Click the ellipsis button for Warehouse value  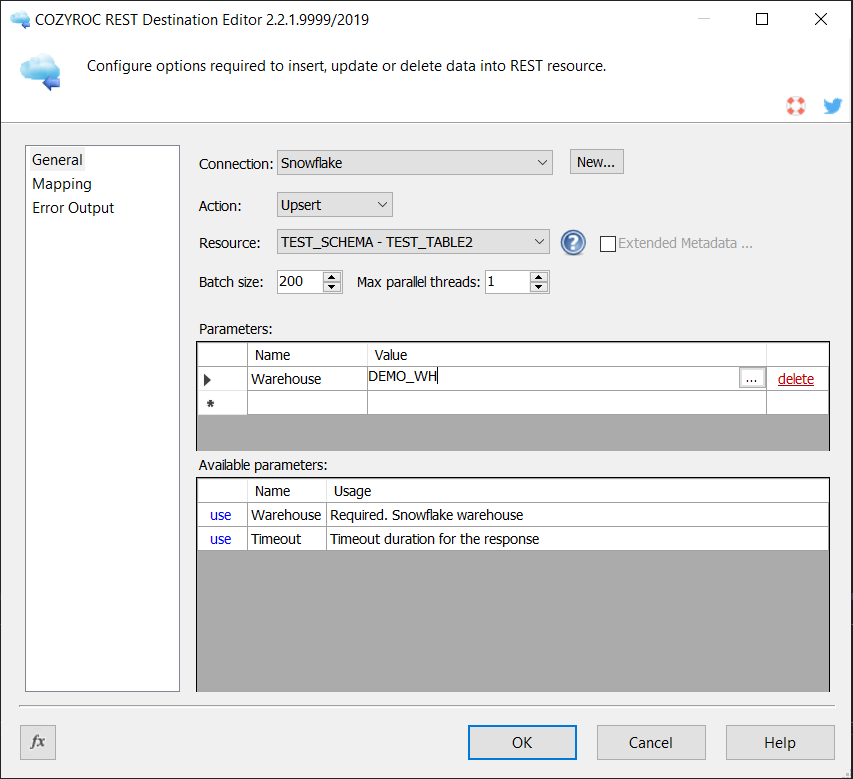click(x=751, y=378)
